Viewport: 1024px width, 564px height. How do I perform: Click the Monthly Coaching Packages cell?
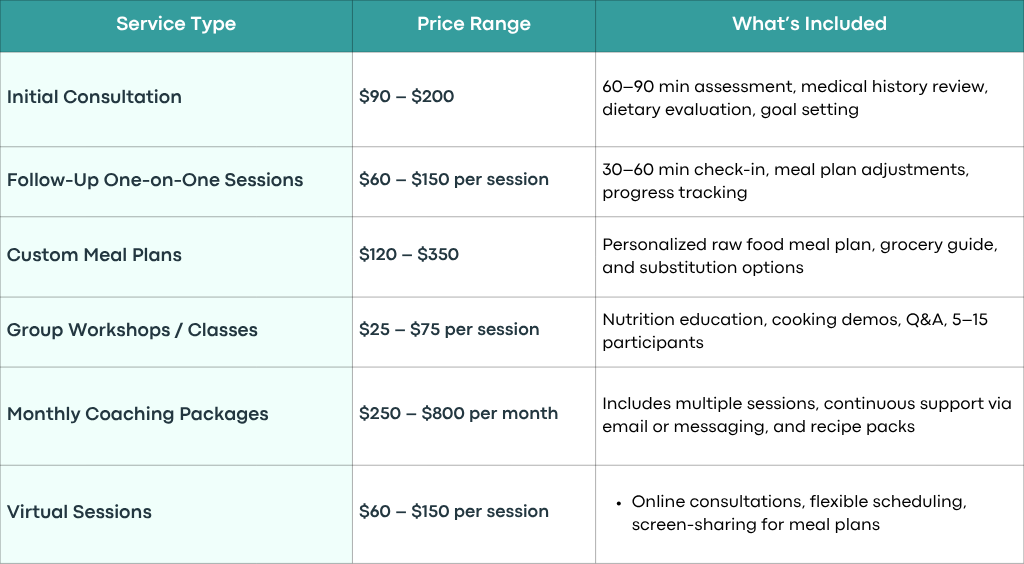pos(176,416)
